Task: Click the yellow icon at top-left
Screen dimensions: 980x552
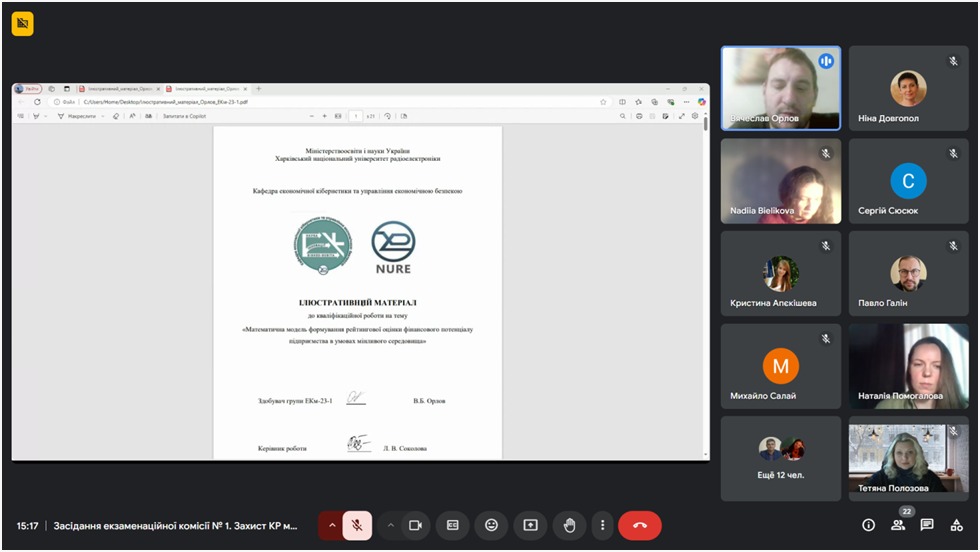Action: tap(22, 24)
